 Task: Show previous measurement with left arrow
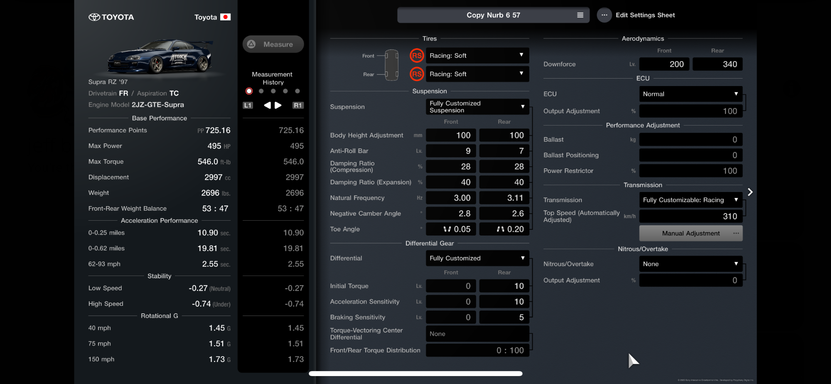point(267,105)
